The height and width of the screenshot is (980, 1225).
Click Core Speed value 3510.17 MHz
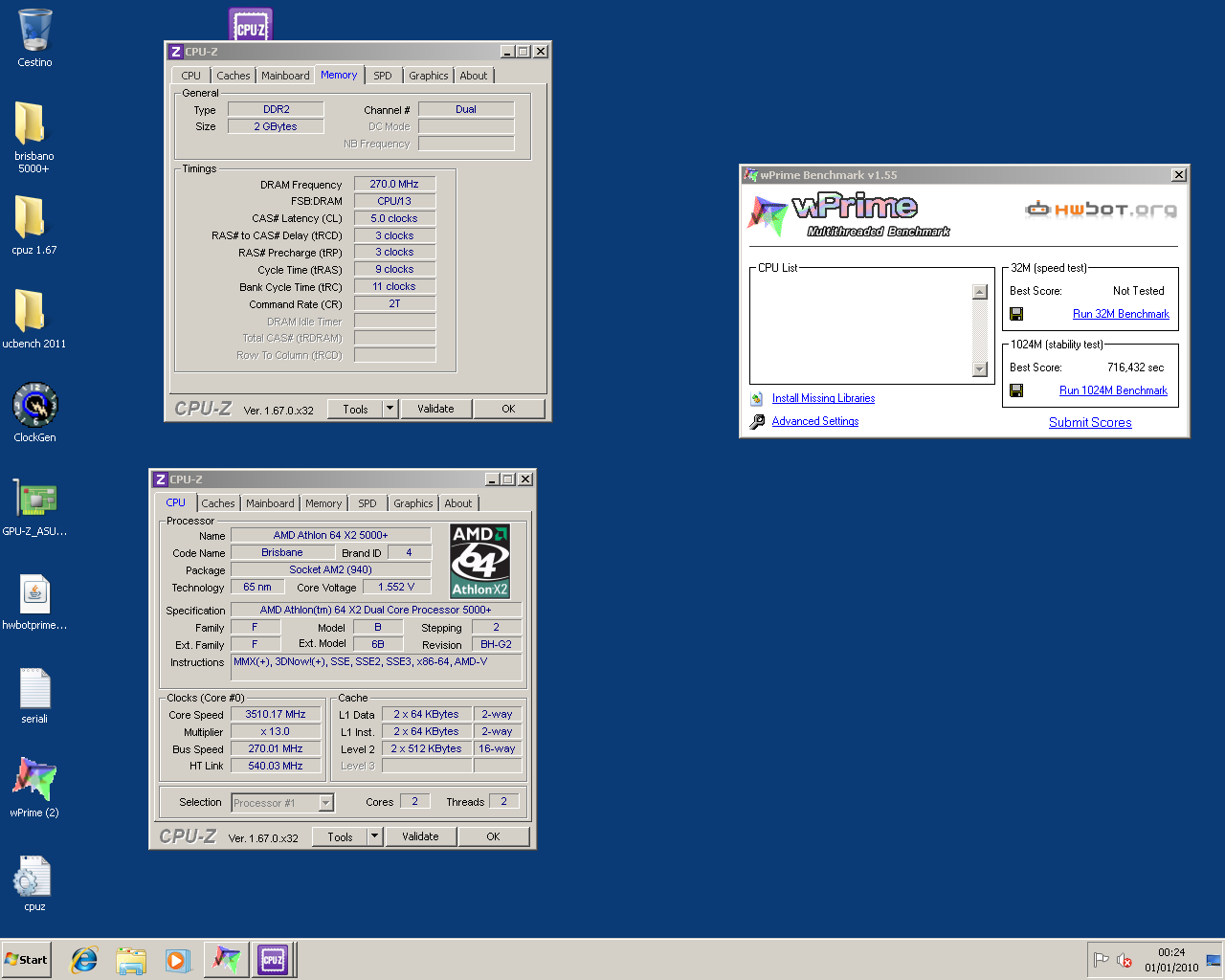(276, 714)
